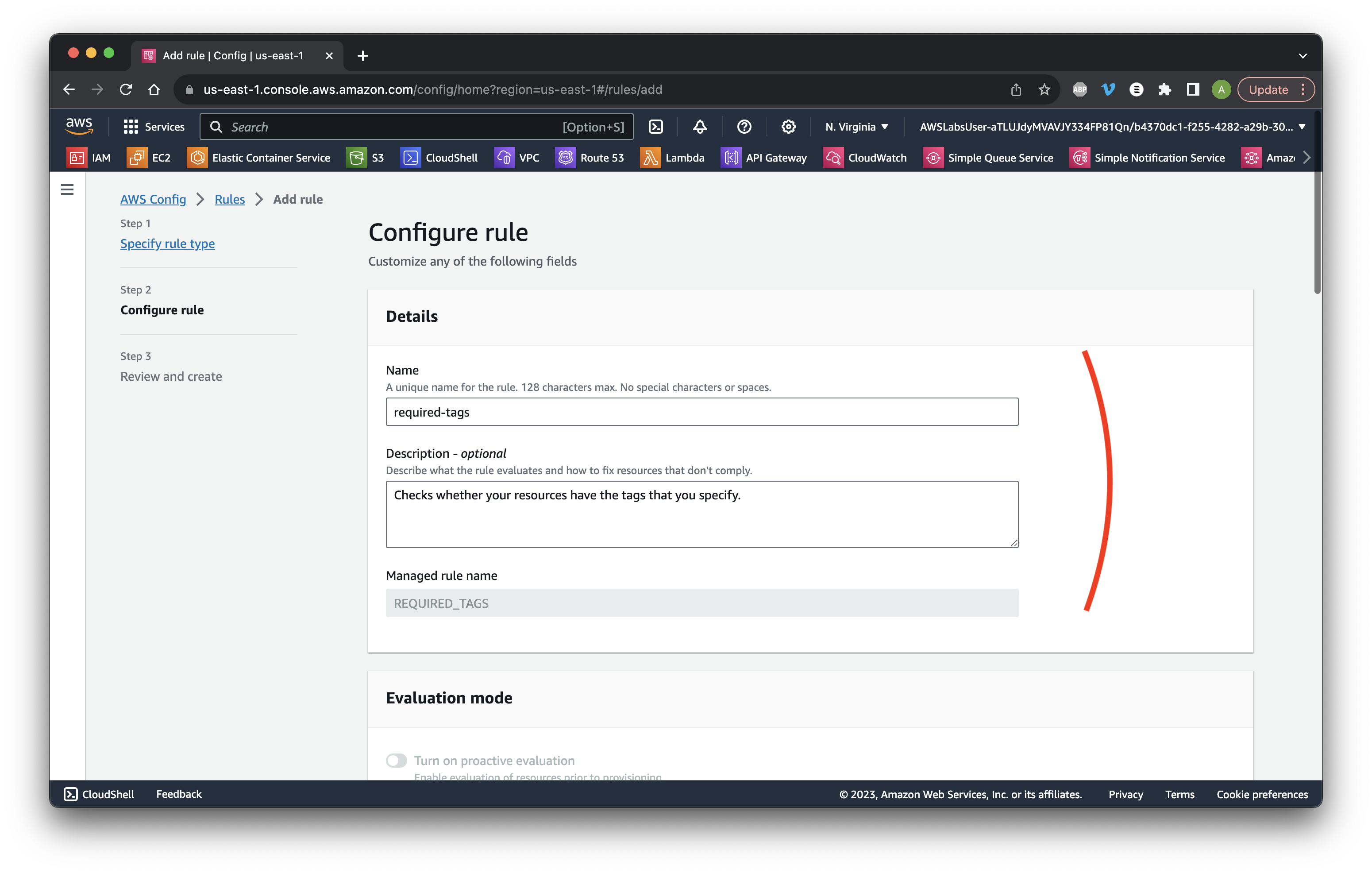The width and height of the screenshot is (1372, 873).
Task: Open the Feedback link in footer
Action: (179, 794)
